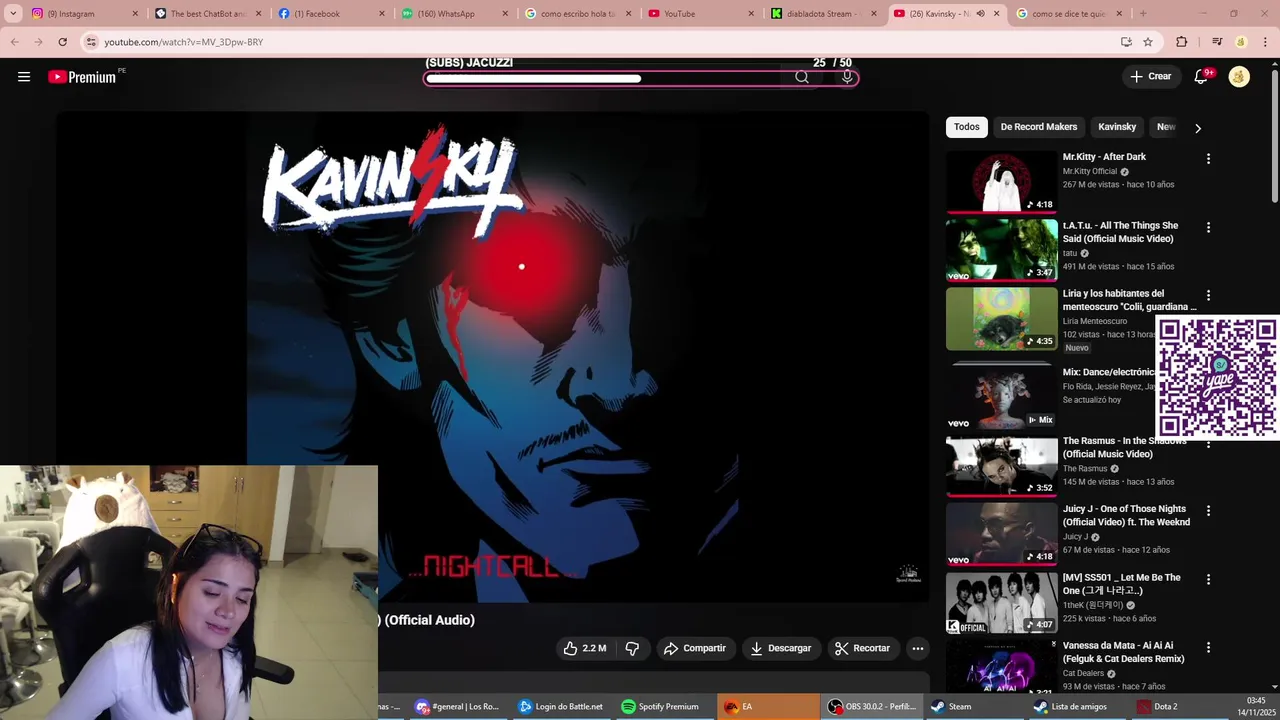Screen dimensions: 1280x720
Task: Open the Crear upload menu
Action: click(1151, 77)
